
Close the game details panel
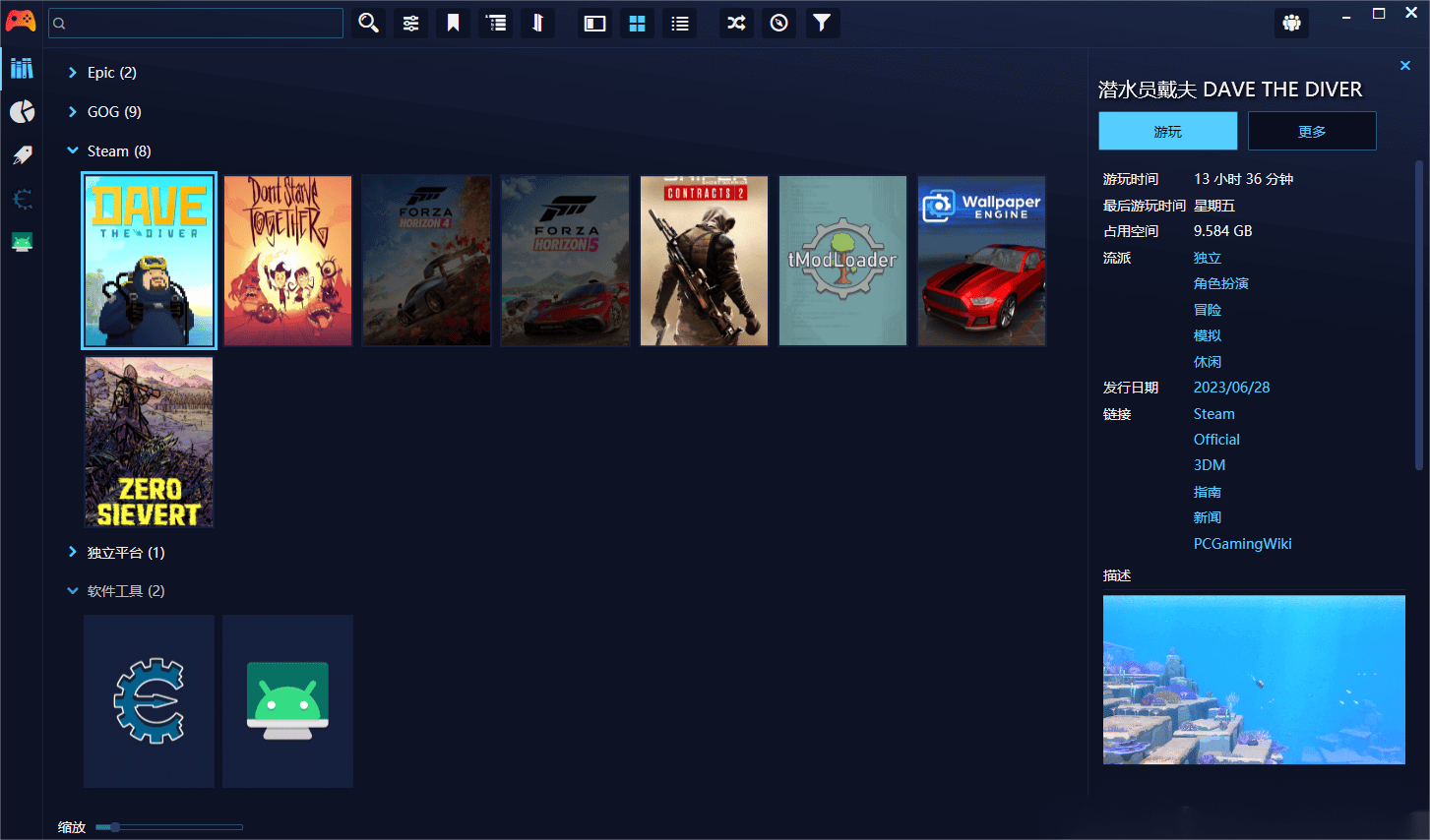point(1405,65)
